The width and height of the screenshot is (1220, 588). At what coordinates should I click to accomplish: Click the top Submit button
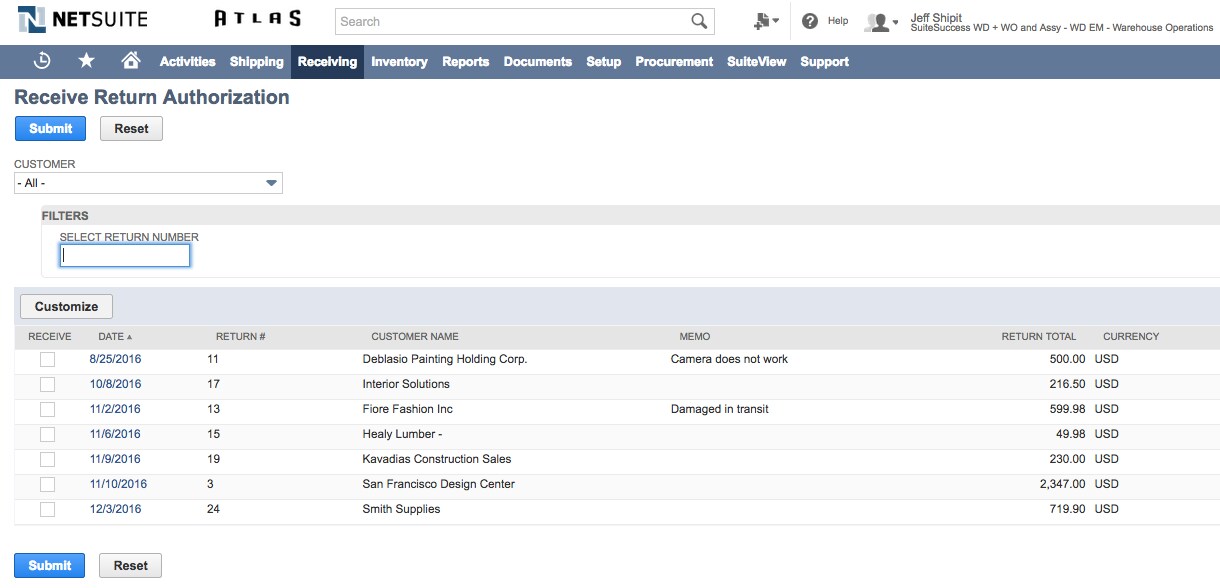[50, 128]
